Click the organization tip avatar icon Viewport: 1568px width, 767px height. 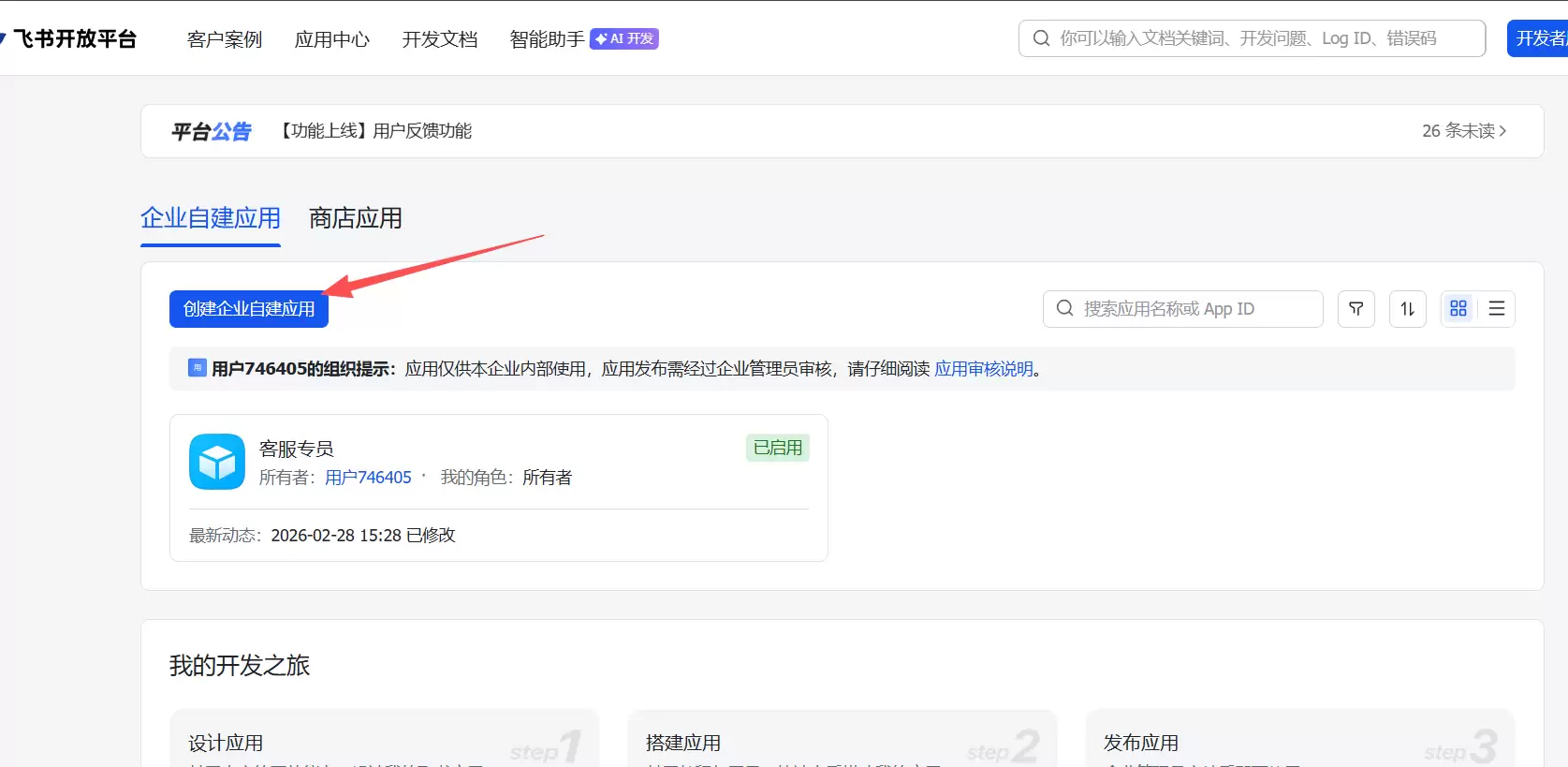197,368
